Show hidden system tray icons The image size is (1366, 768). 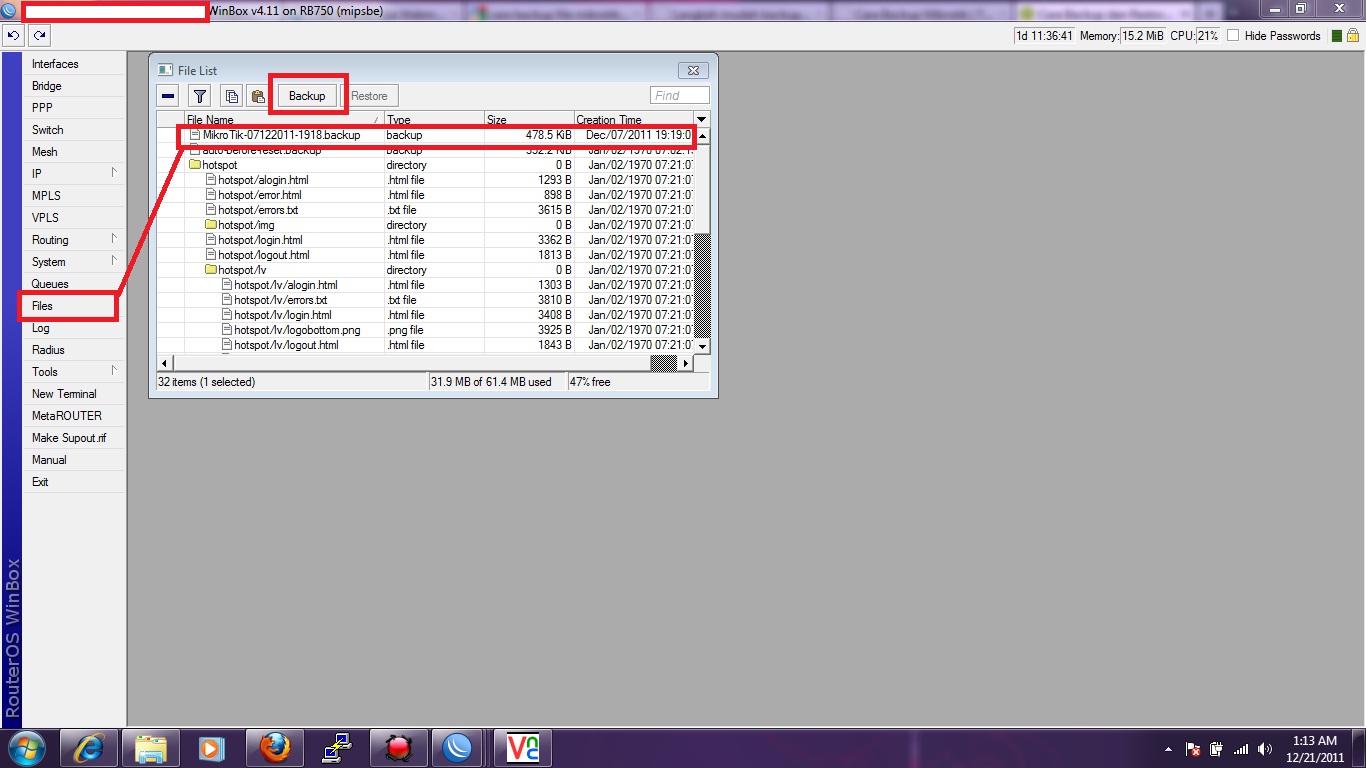(x=1168, y=749)
